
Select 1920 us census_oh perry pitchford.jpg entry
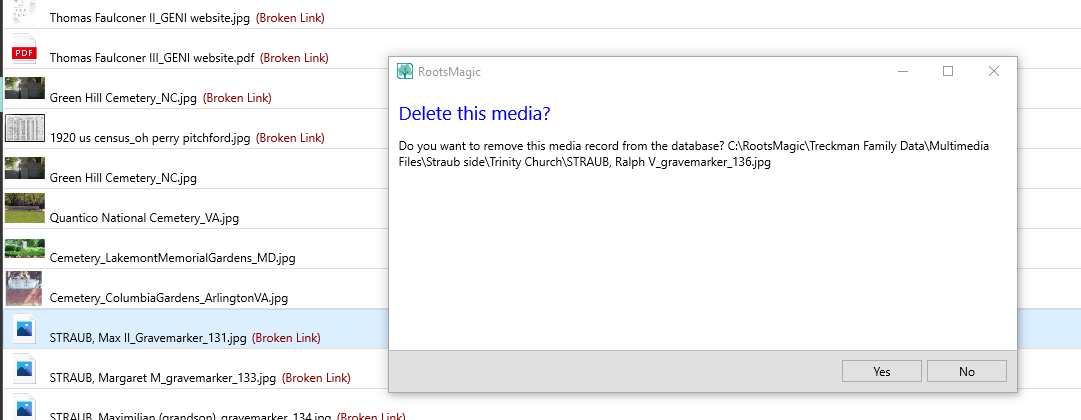pyautogui.click(x=149, y=138)
